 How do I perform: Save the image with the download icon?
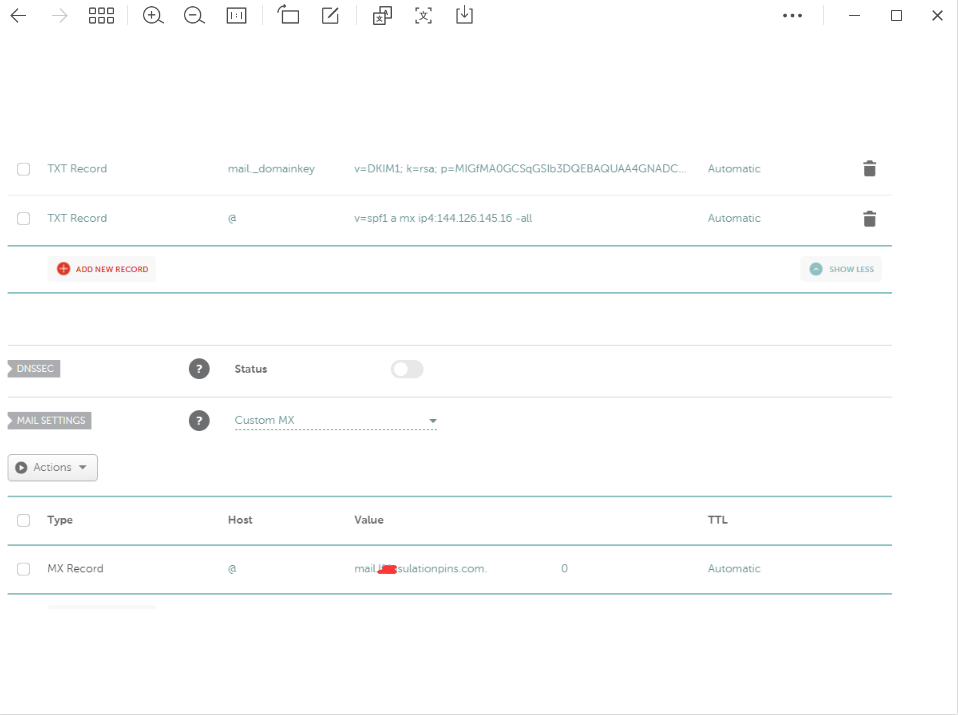(464, 15)
